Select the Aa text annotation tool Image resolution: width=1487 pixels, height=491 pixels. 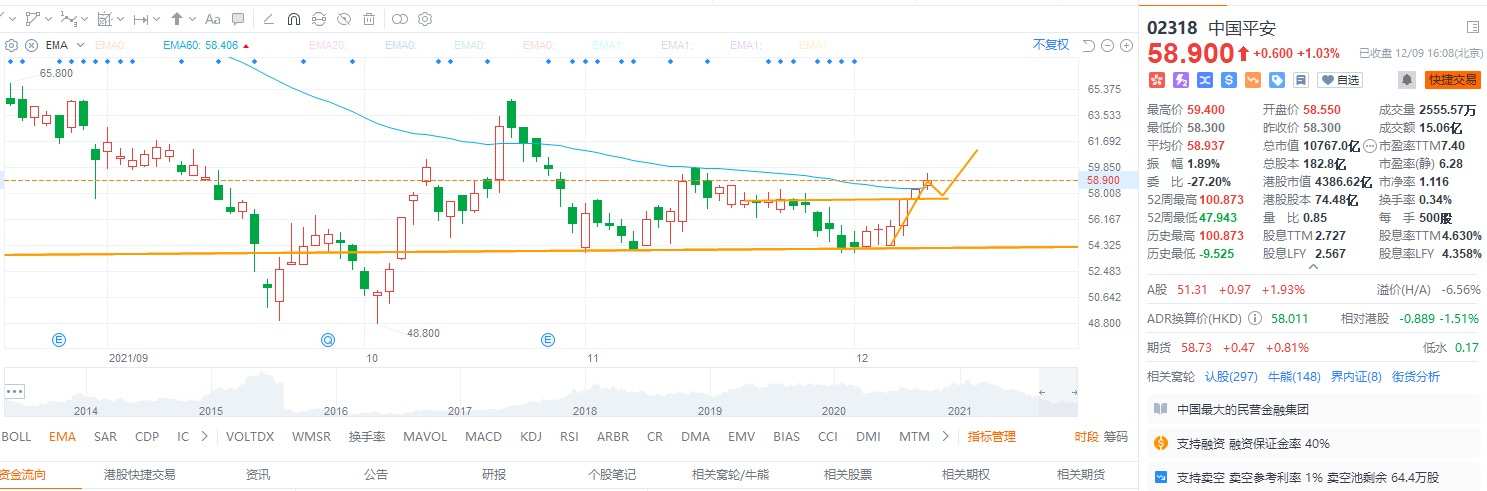tap(212, 18)
